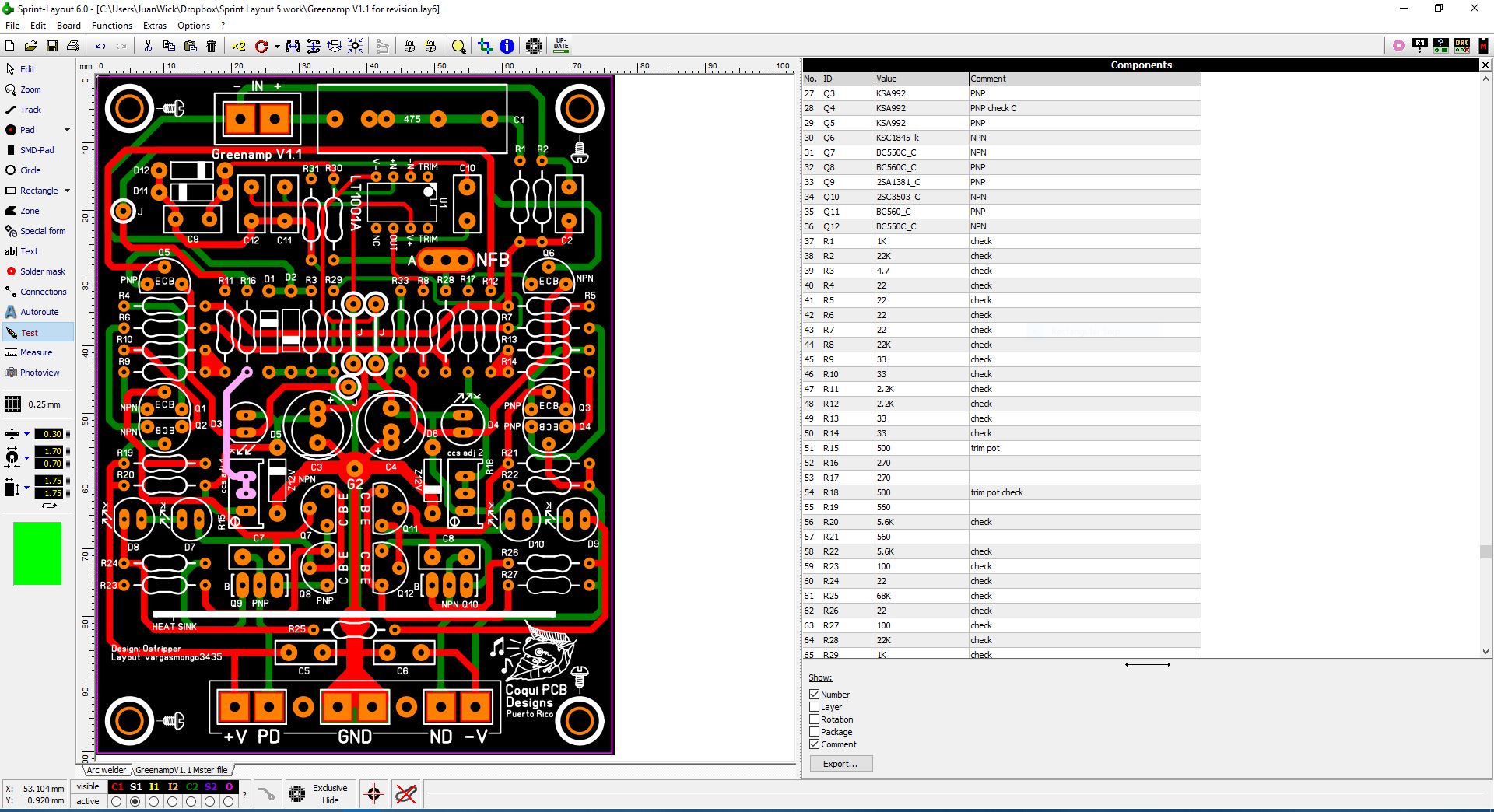Paste from clipboard
Image resolution: width=1494 pixels, height=812 pixels.
(190, 46)
